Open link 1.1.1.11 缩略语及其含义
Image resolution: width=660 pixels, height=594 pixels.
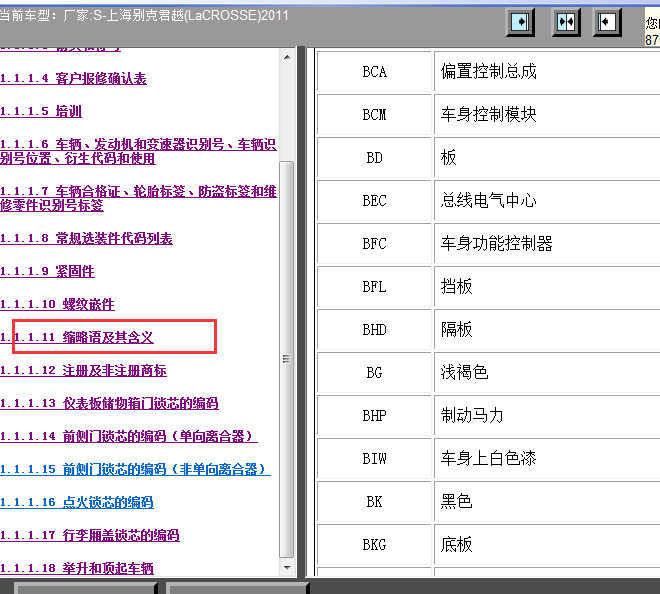click(x=77, y=337)
